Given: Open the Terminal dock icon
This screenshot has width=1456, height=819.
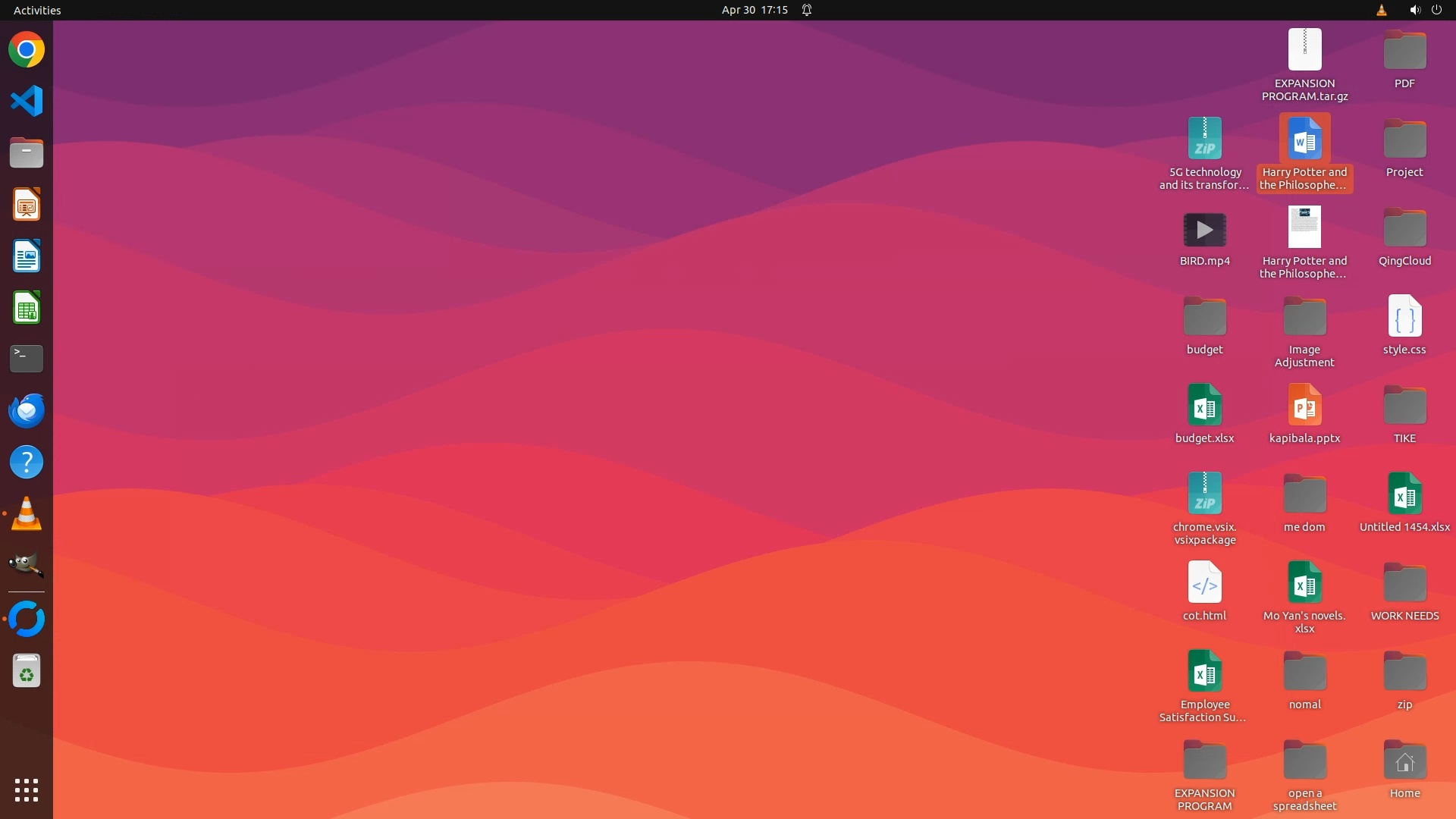Looking at the screenshot, I should [27, 359].
